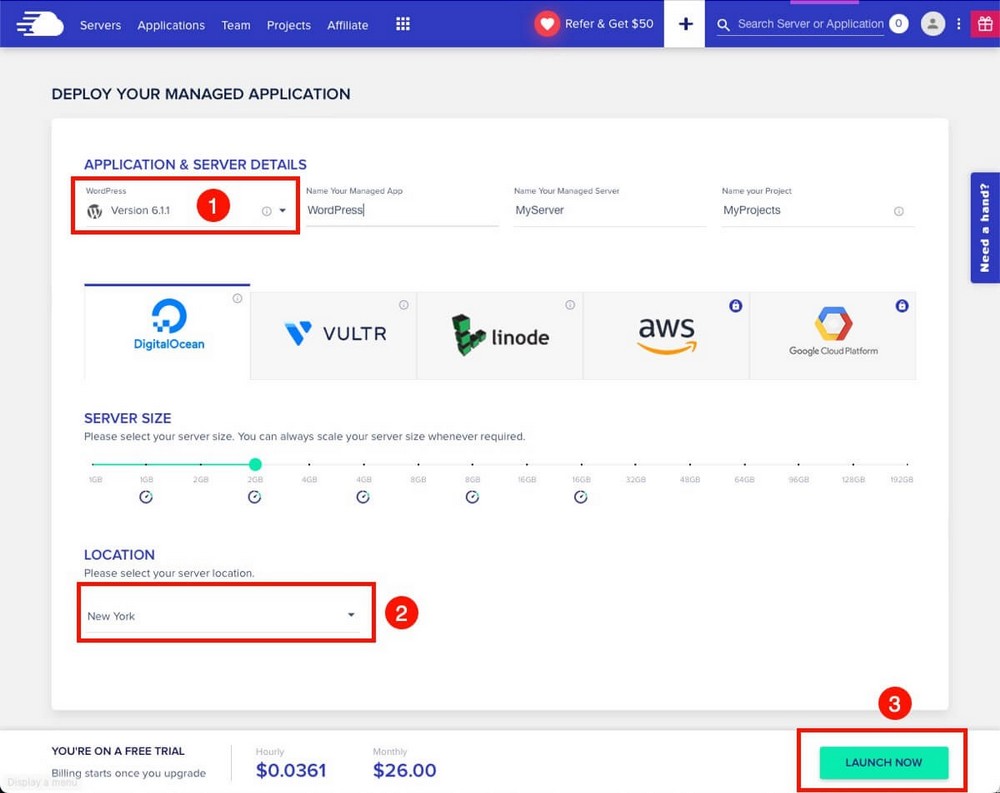Select the Vultr provider

[334, 335]
